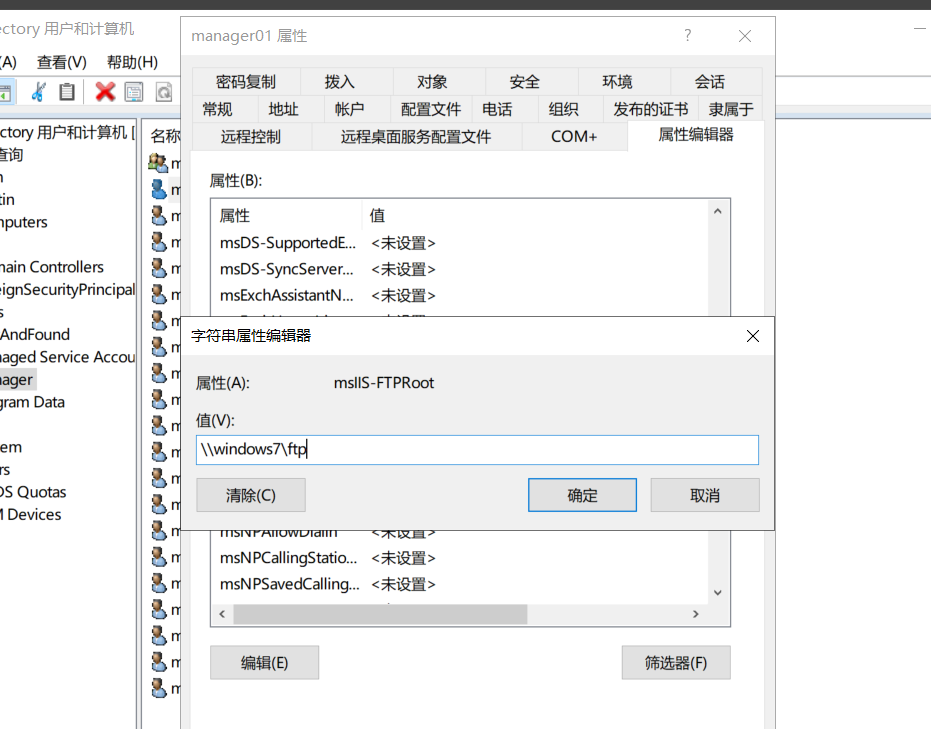Click left arrow of horizontal scrollbar
Screen dimensions: 931x729
[x=221, y=614]
